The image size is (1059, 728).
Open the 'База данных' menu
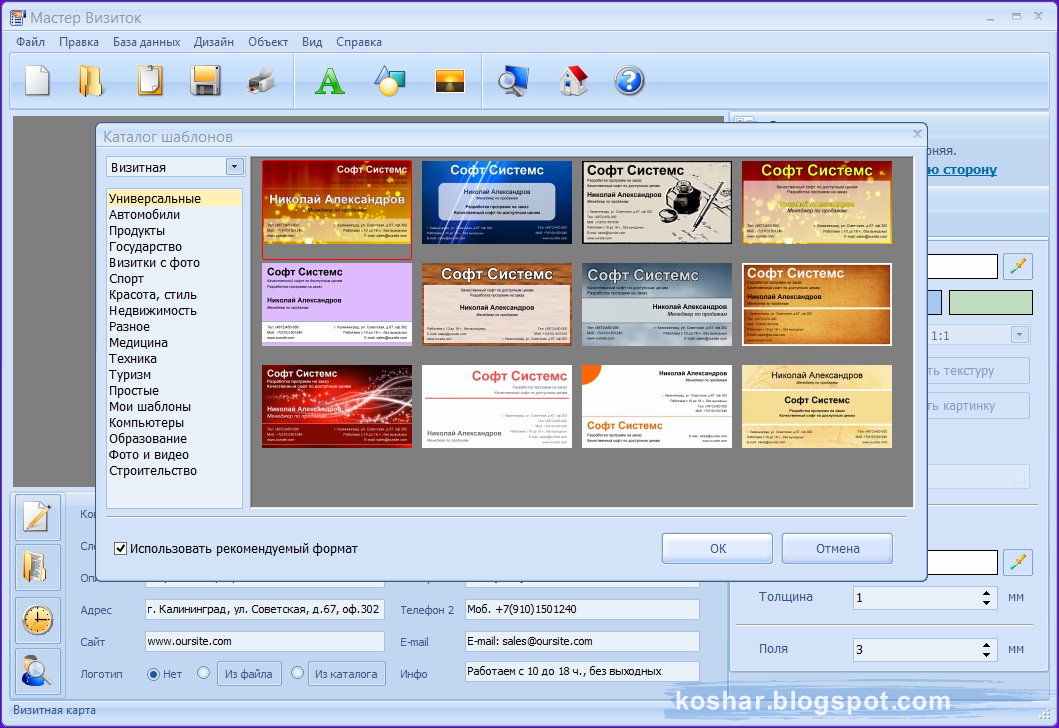click(146, 42)
